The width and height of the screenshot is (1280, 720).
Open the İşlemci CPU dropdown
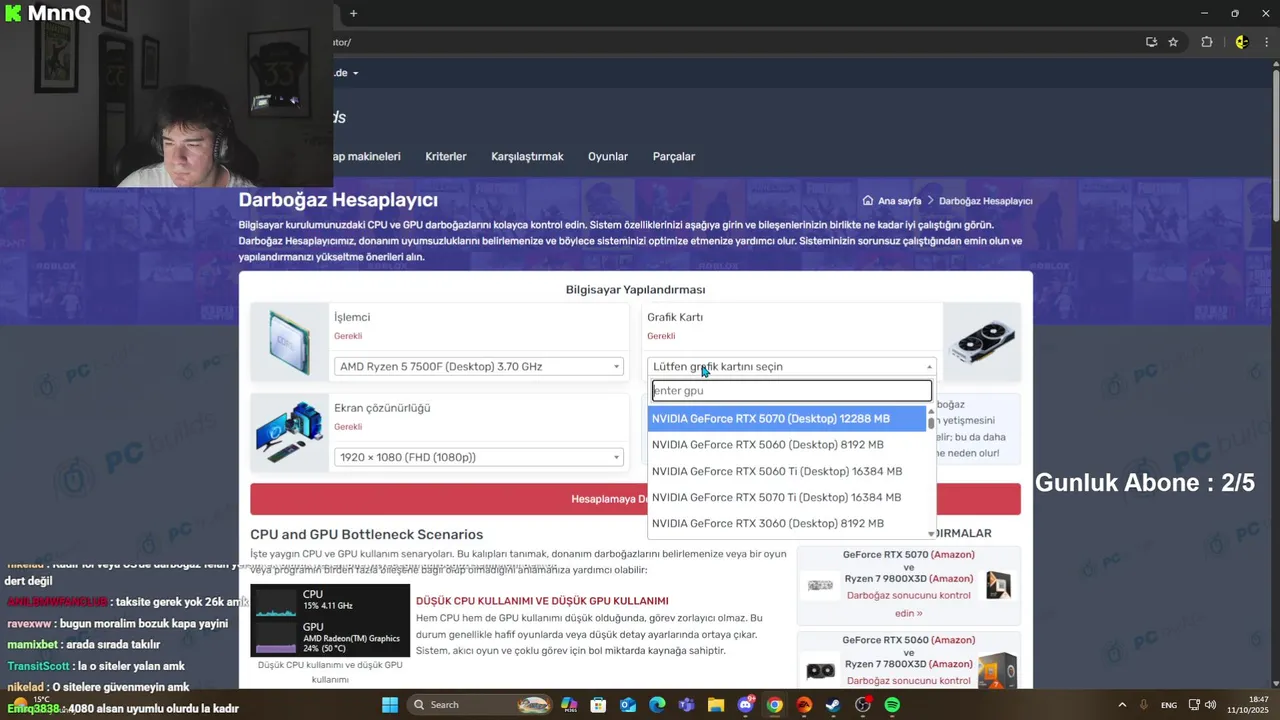pos(479,367)
